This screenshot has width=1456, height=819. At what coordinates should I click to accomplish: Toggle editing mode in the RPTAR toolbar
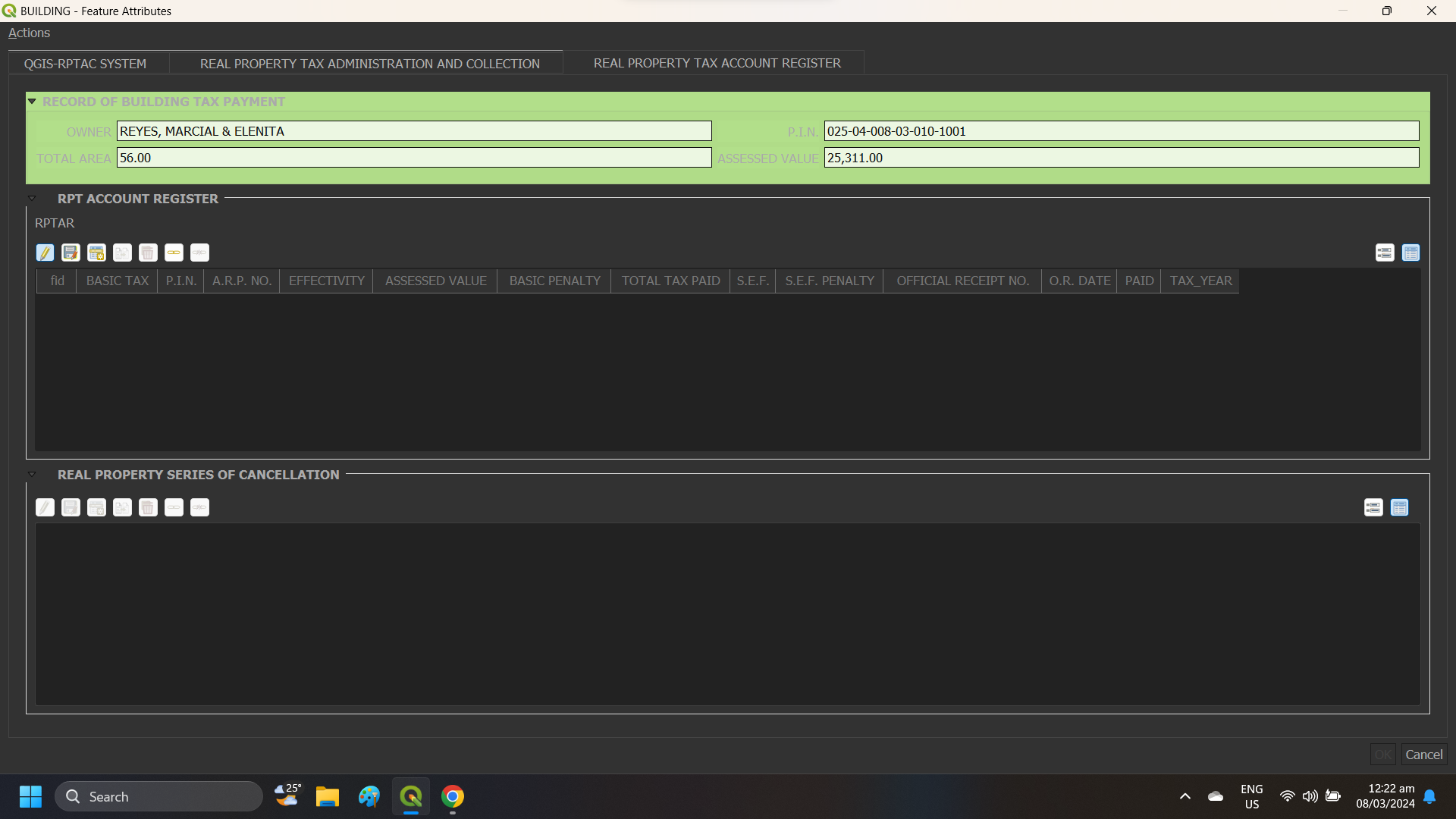click(45, 253)
